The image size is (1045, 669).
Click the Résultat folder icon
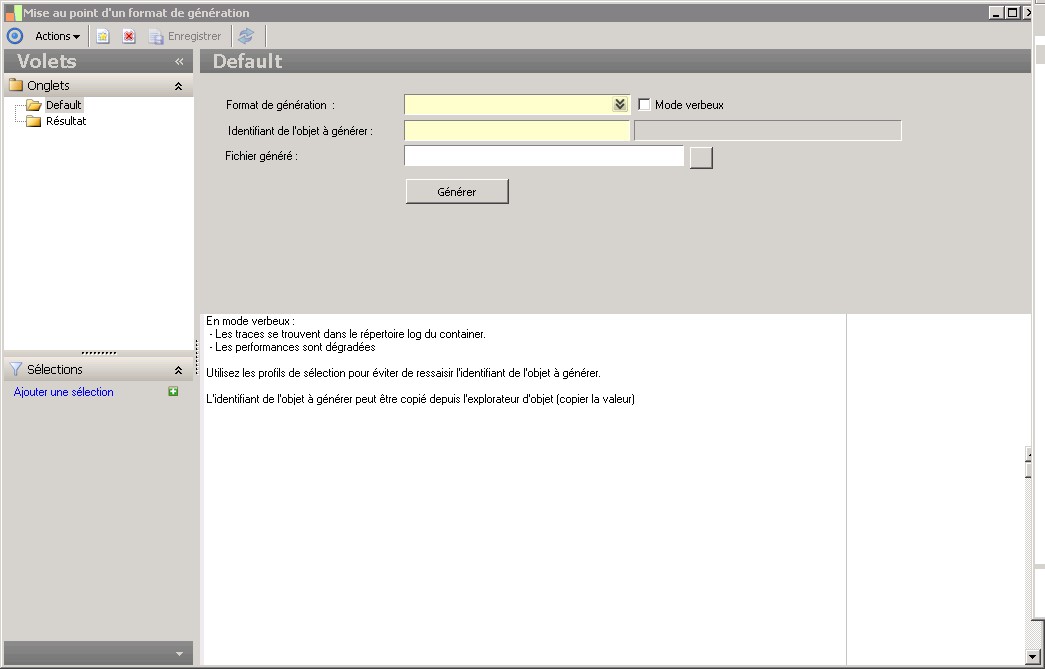[x=33, y=121]
